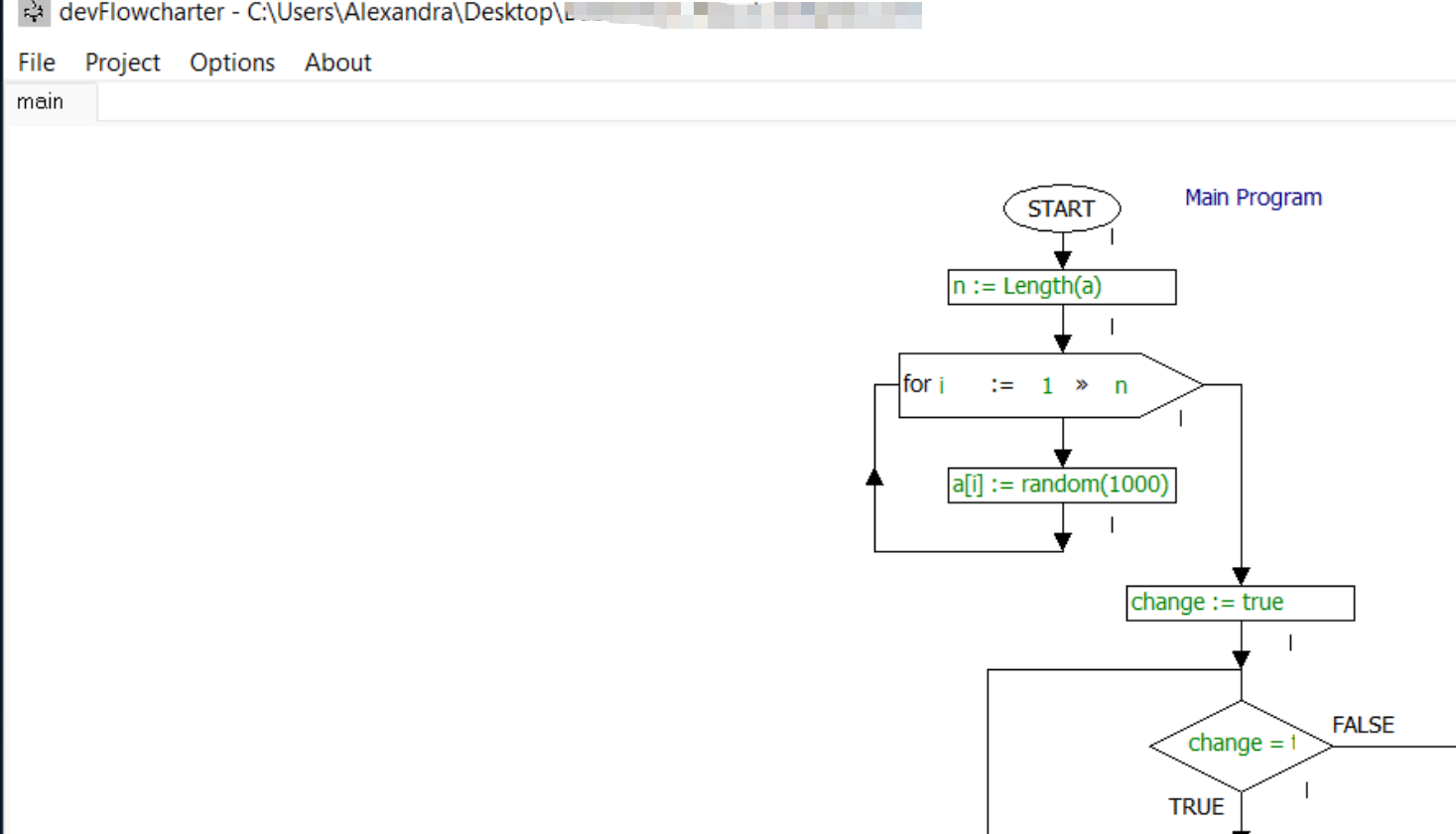1456x834 pixels.
Task: Select the START ellipse shape
Action: point(1061,208)
